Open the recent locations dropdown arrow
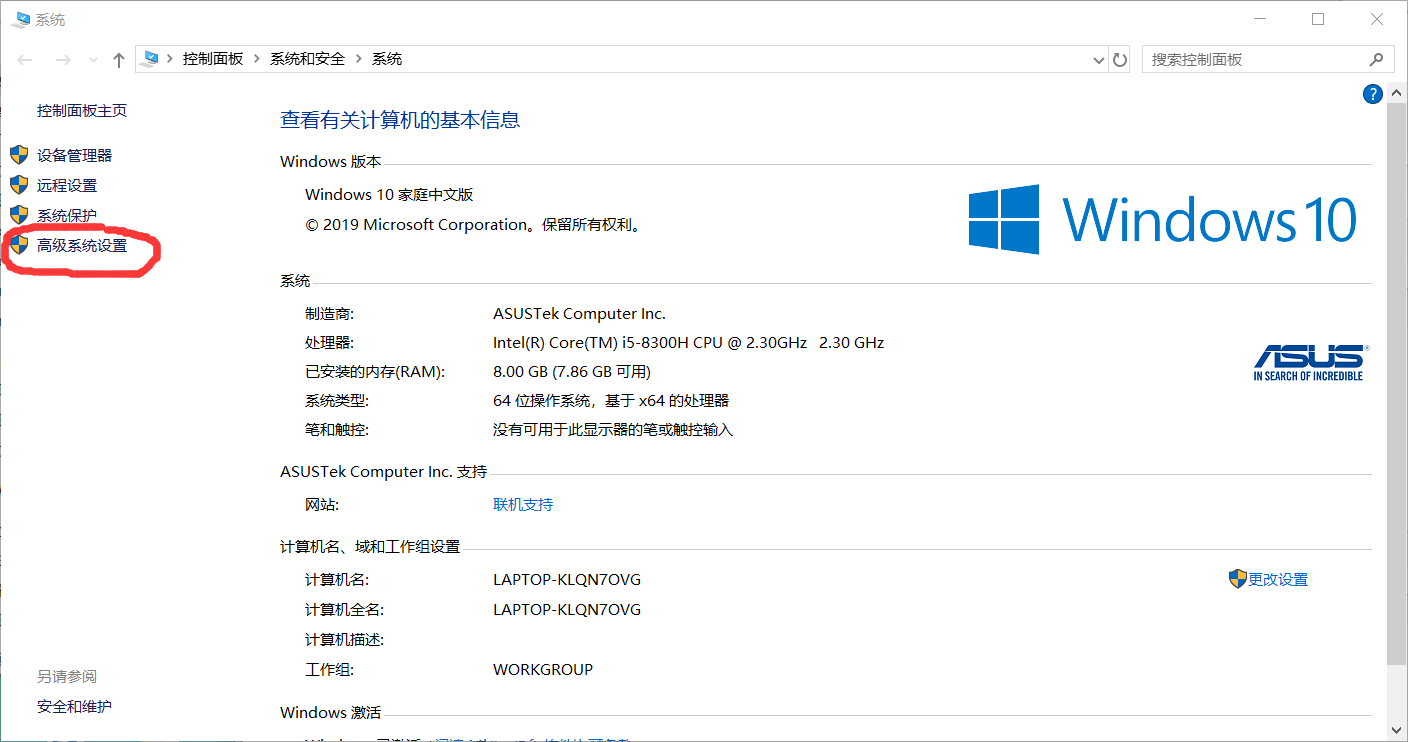 (93, 60)
